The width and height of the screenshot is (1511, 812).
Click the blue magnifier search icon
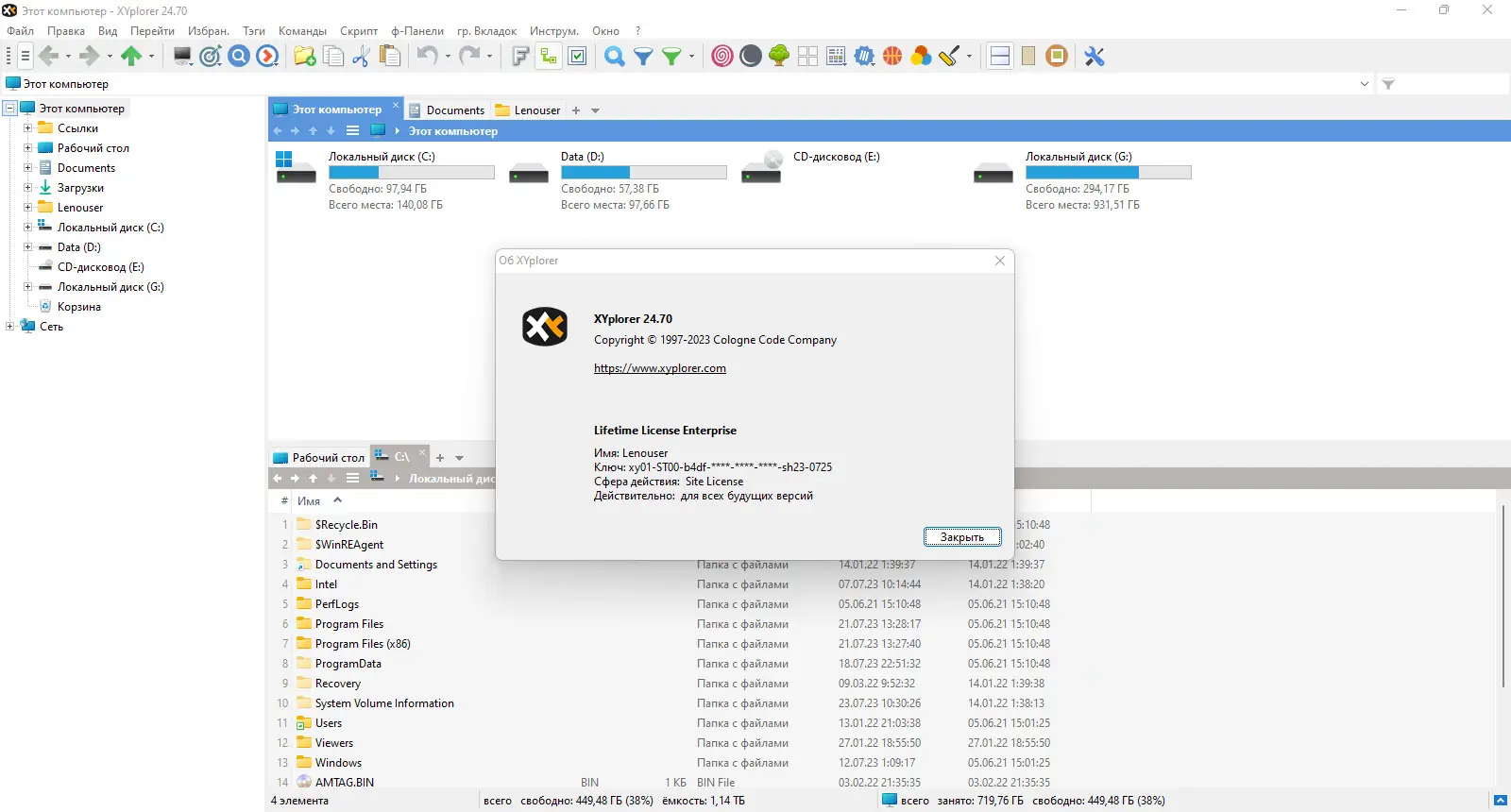click(x=615, y=57)
